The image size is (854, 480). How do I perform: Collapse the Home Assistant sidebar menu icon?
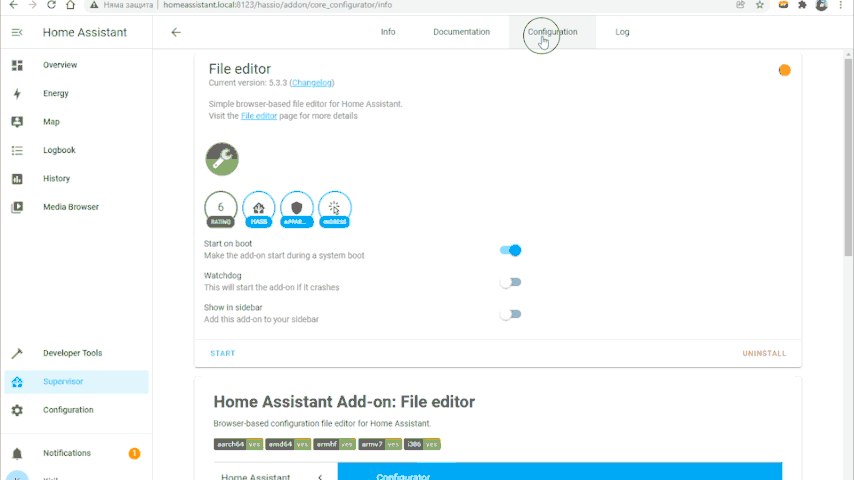pos(17,33)
